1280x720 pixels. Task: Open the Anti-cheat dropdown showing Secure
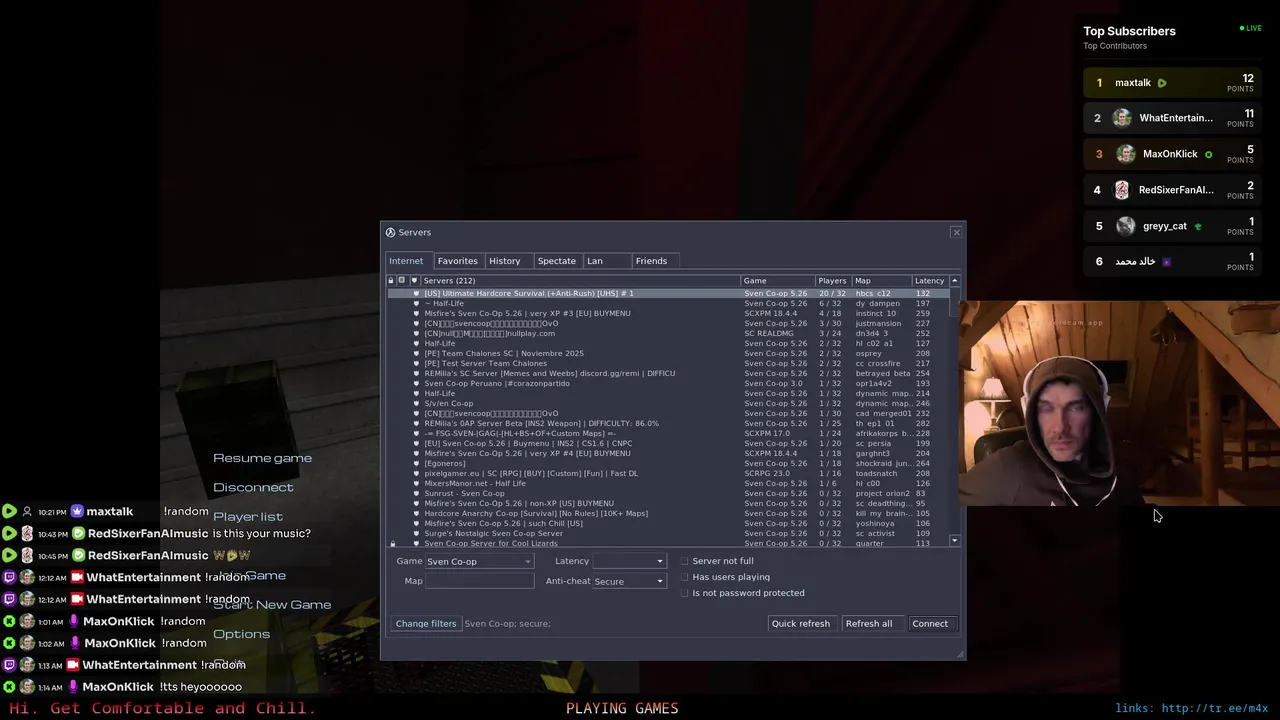coord(629,581)
